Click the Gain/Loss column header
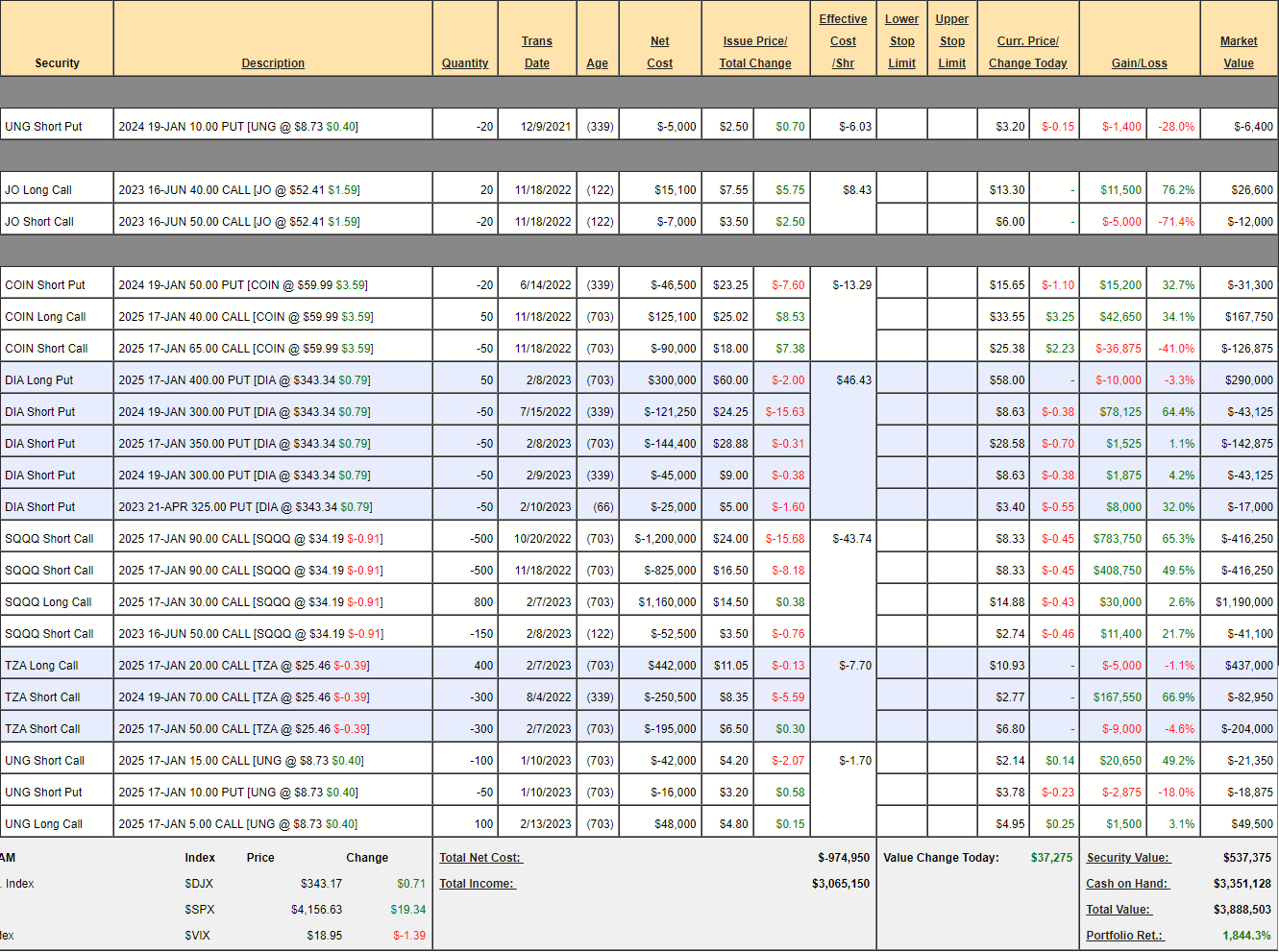1279x952 pixels. coord(1140,63)
